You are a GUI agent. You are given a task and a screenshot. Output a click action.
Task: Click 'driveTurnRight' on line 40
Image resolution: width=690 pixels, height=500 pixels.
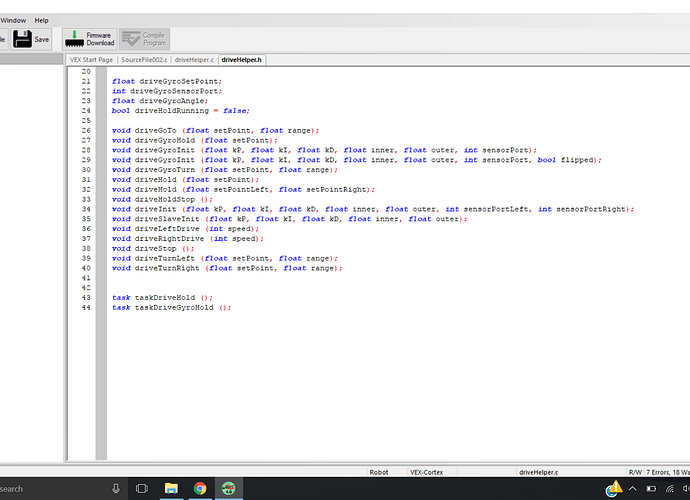click(167, 268)
